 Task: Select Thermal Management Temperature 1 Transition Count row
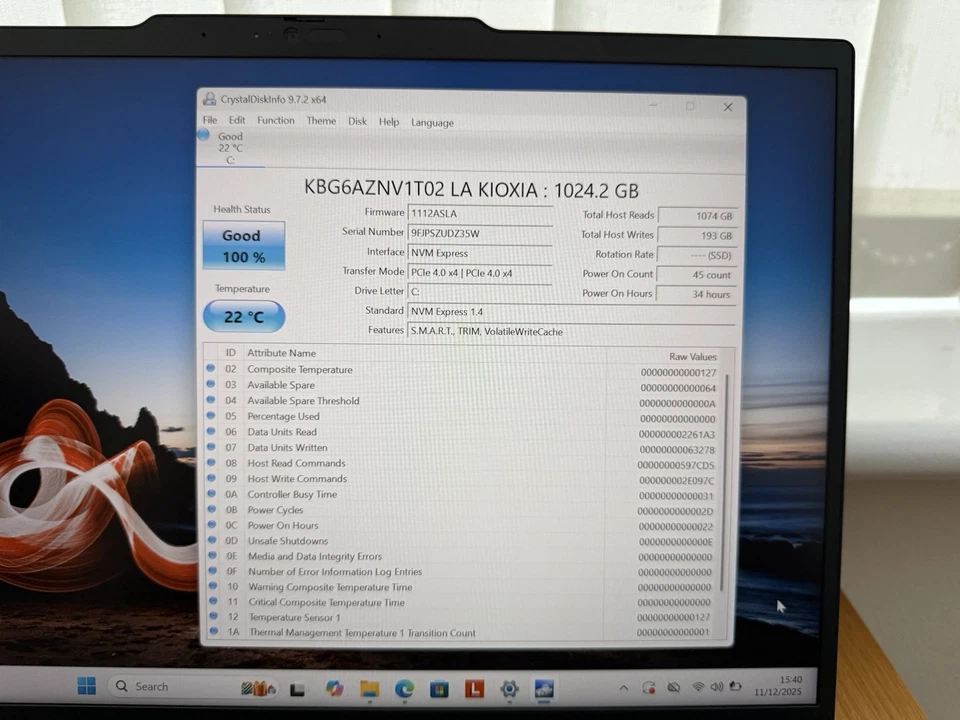(462, 632)
